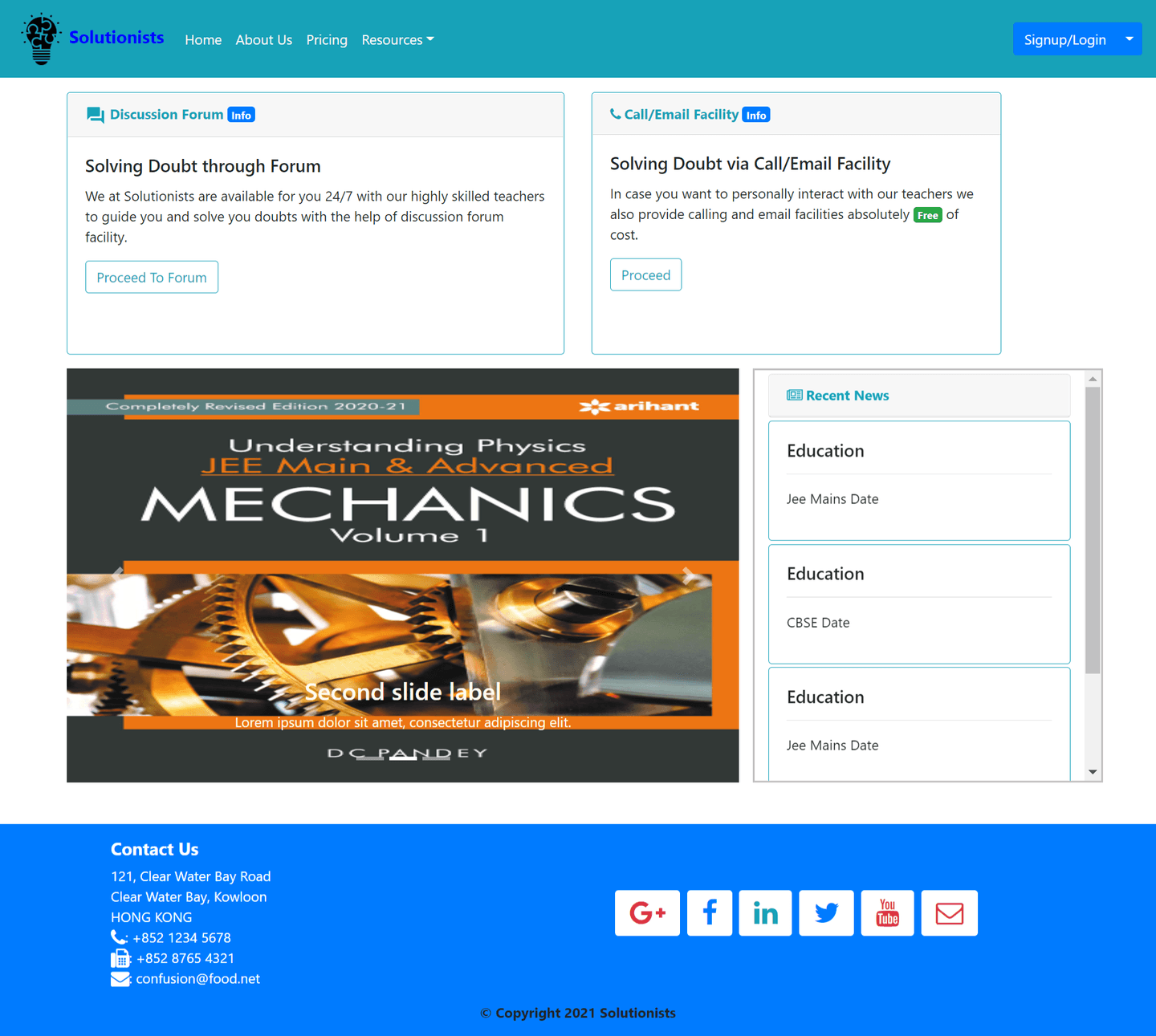Image resolution: width=1156 pixels, height=1036 pixels.
Task: Click the Discussion Forum heading text
Action: [x=166, y=115]
